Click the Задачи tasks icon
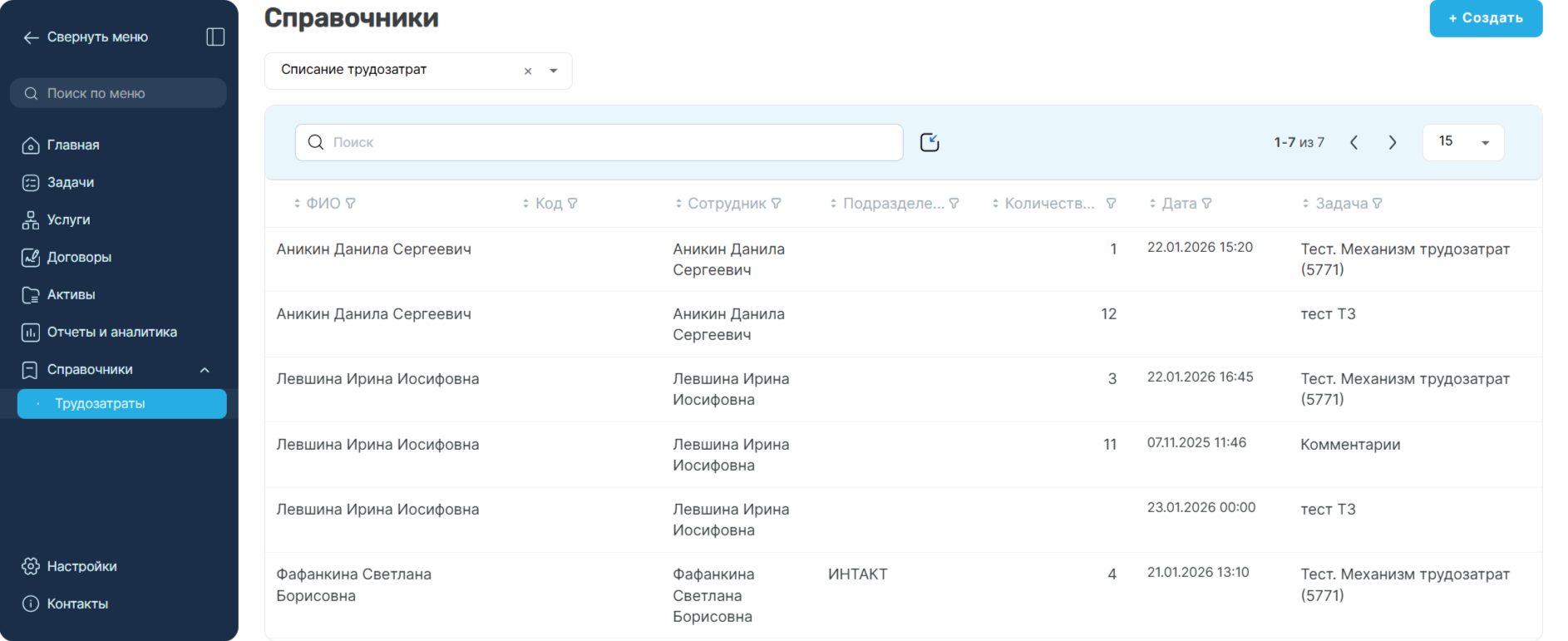 31,183
